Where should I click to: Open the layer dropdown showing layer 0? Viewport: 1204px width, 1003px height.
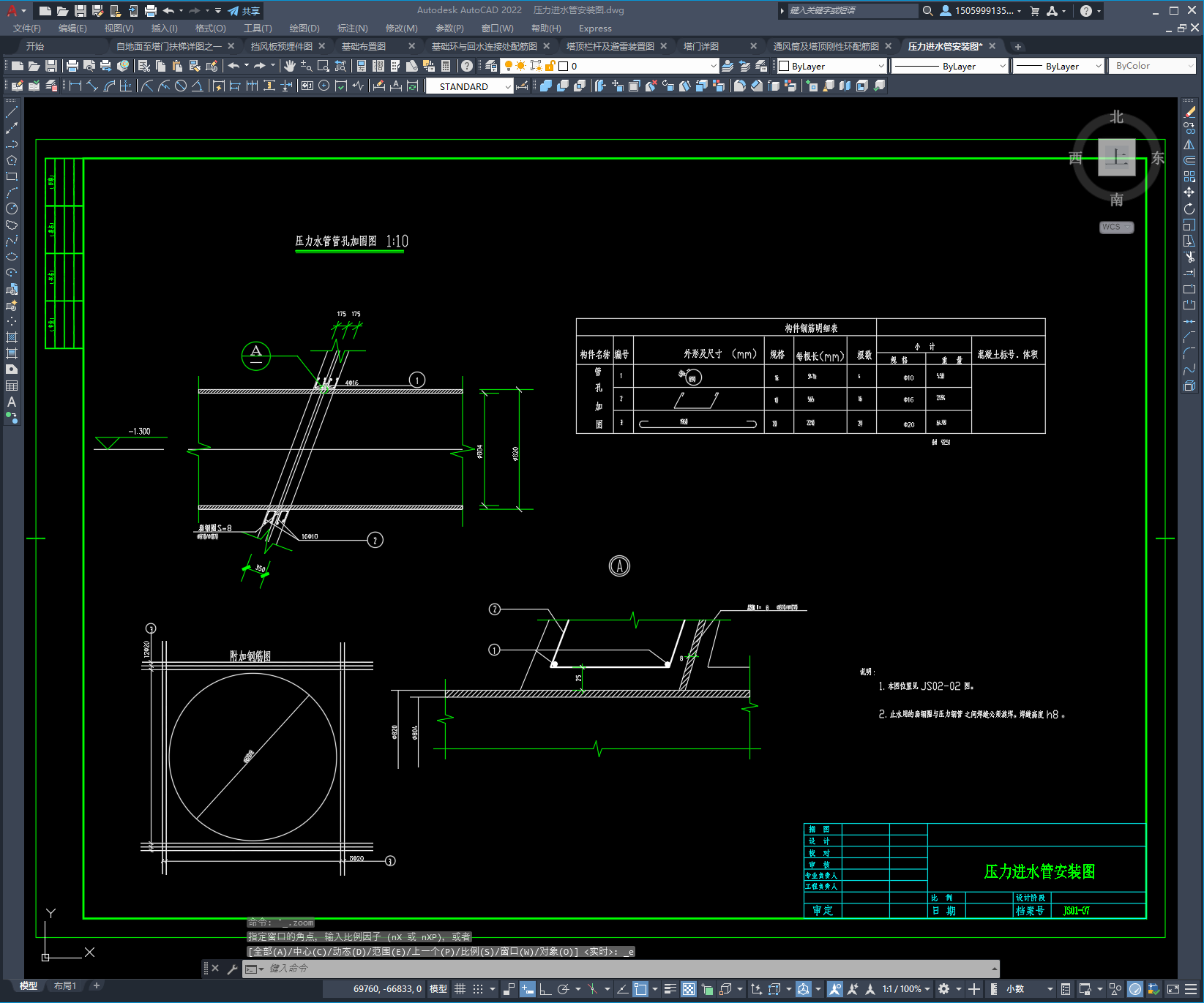[608, 66]
